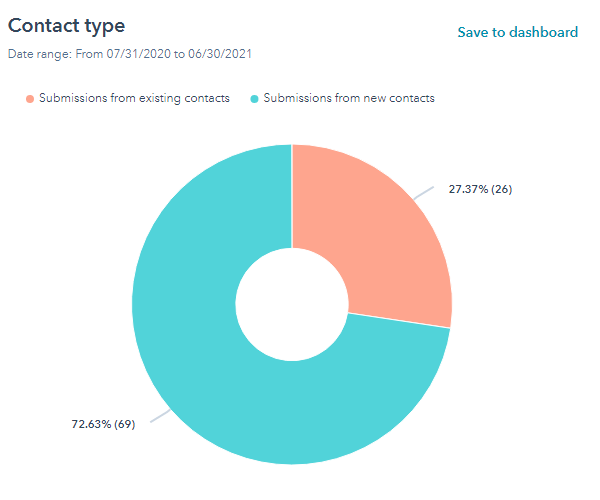Click the leader line beside the 27.37% label
The width and height of the screenshot is (600, 500).
(x=425, y=189)
